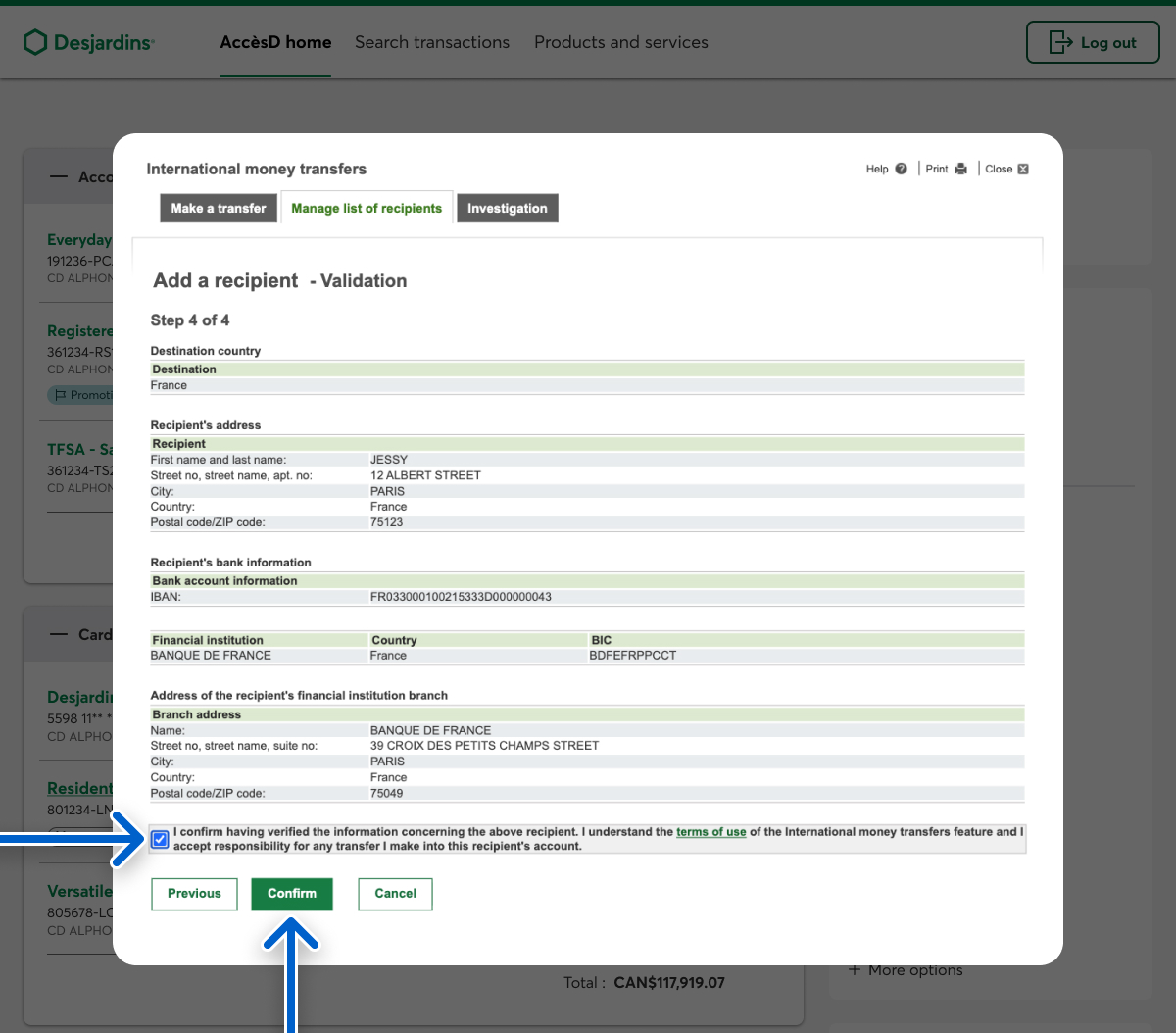
Task: Open AccèsD home tab
Action: (275, 42)
